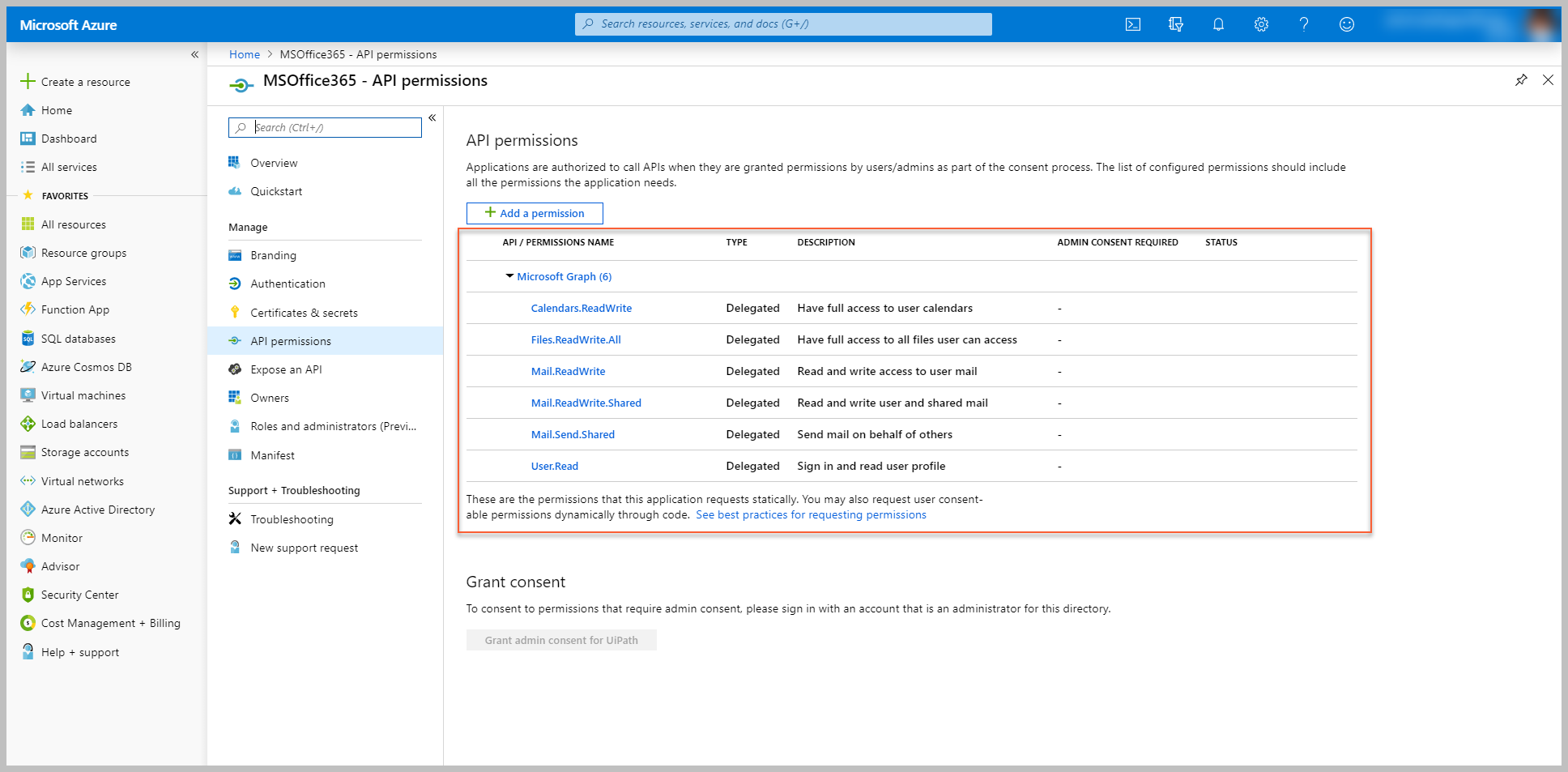The width and height of the screenshot is (1568, 772).
Task: Open the Calendars.ReadWrite permission
Action: pyautogui.click(x=582, y=308)
